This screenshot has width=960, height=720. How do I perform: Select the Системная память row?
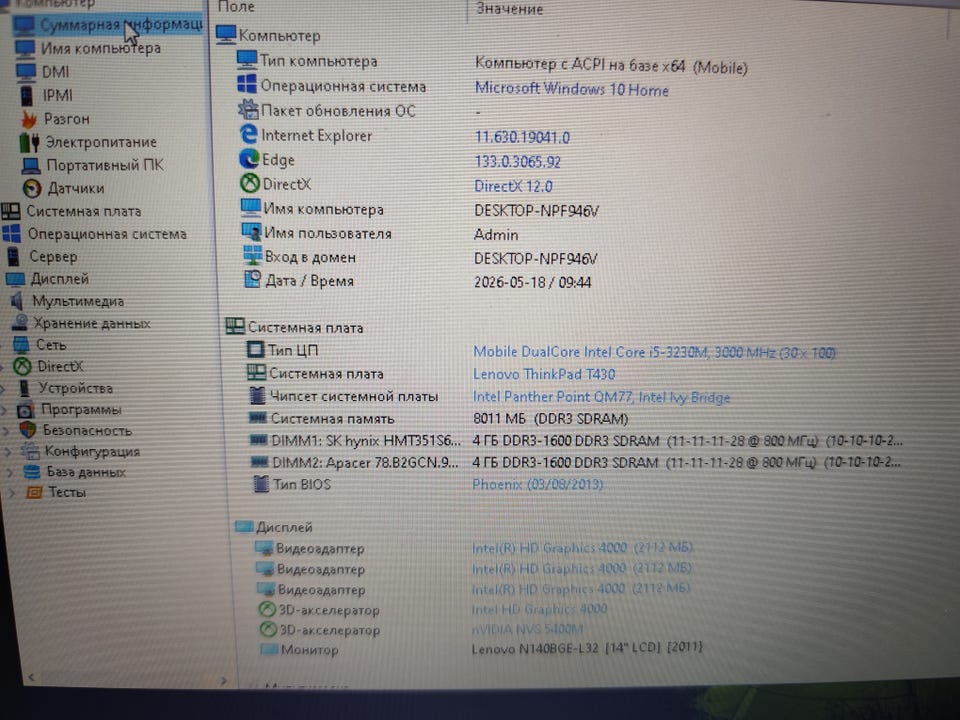pyautogui.click(x=438, y=419)
